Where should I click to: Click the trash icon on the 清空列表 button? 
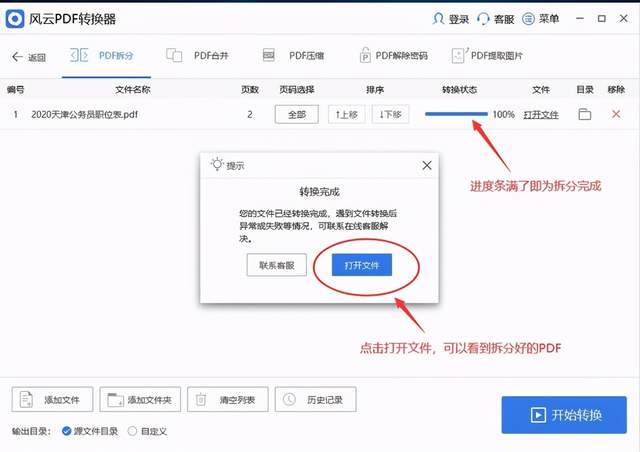pyautogui.click(x=201, y=399)
